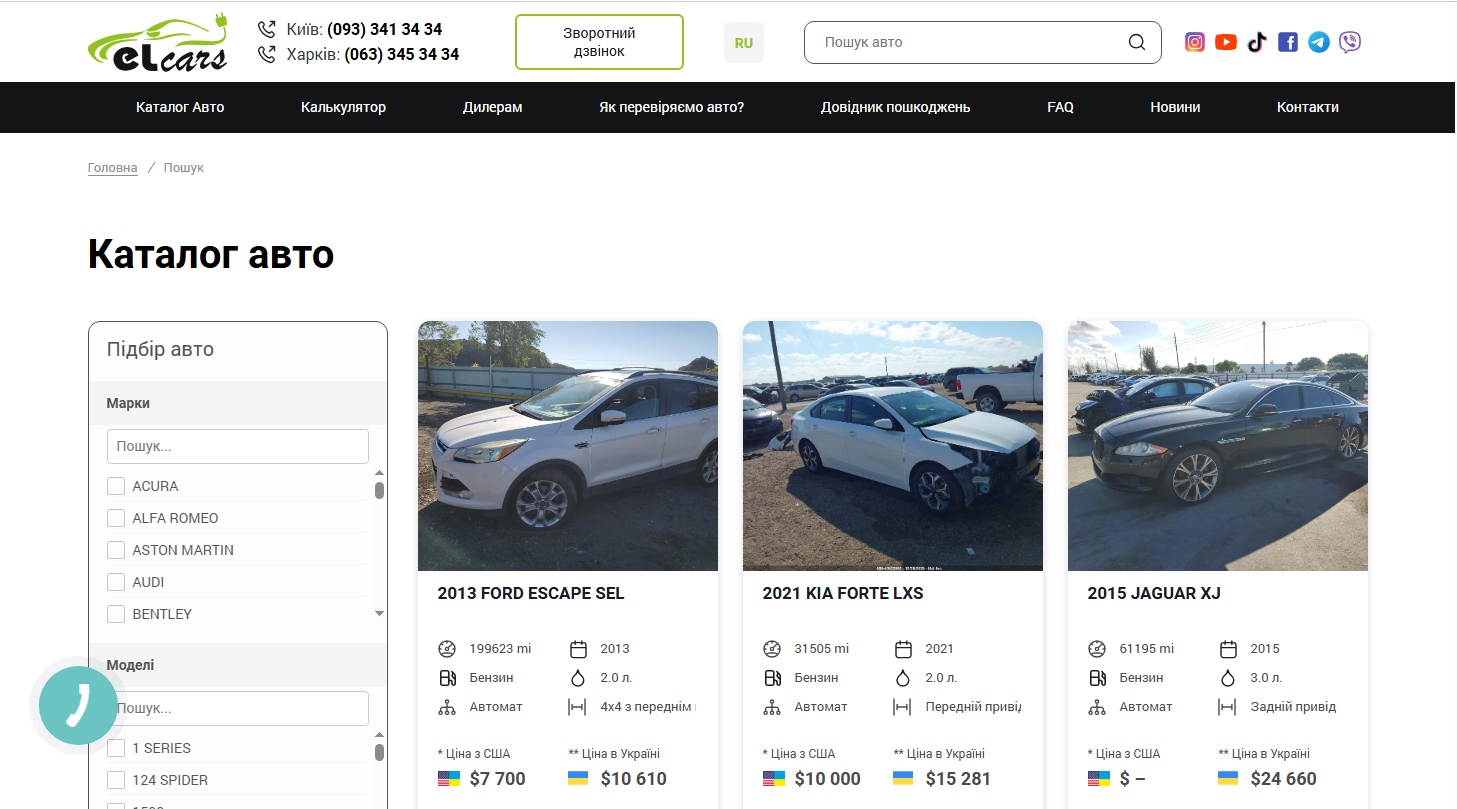Screen dimensions: 1457x809
Task: Click the brands list scrollbar thumb
Action: (379, 490)
